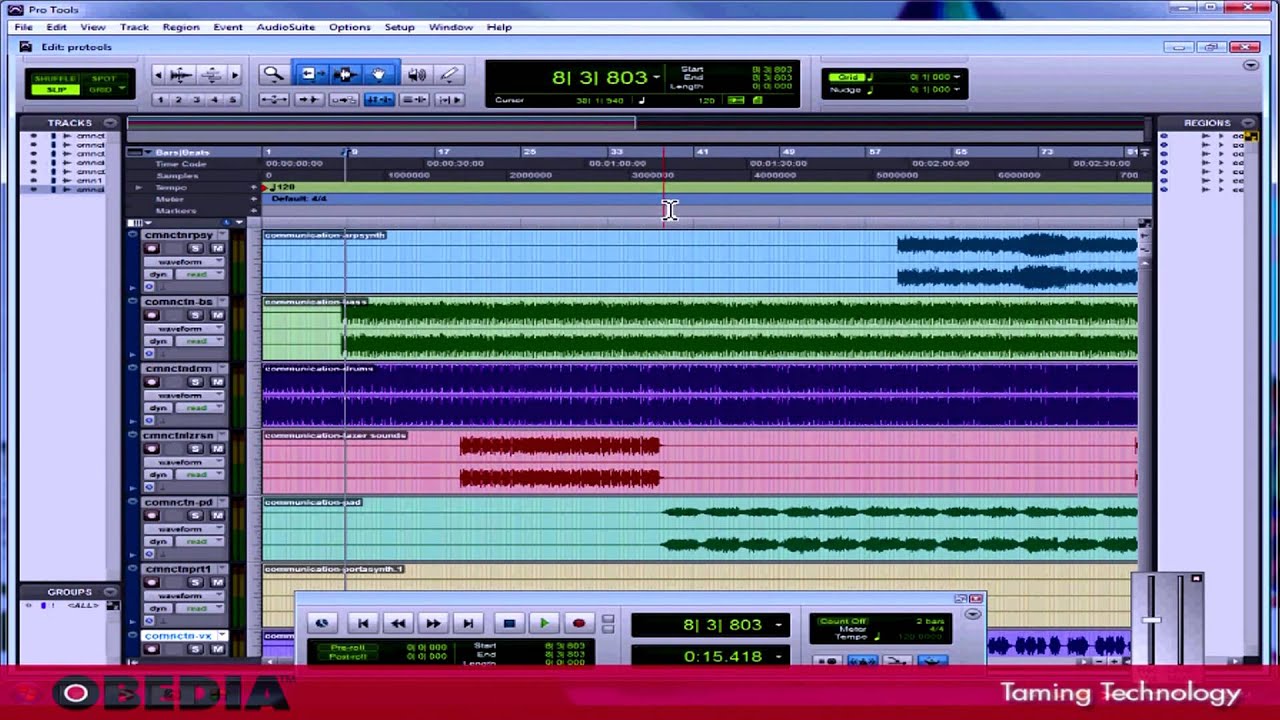The height and width of the screenshot is (720, 1280).
Task: Click the MIDI vertical zoom icon
Action: (210, 74)
